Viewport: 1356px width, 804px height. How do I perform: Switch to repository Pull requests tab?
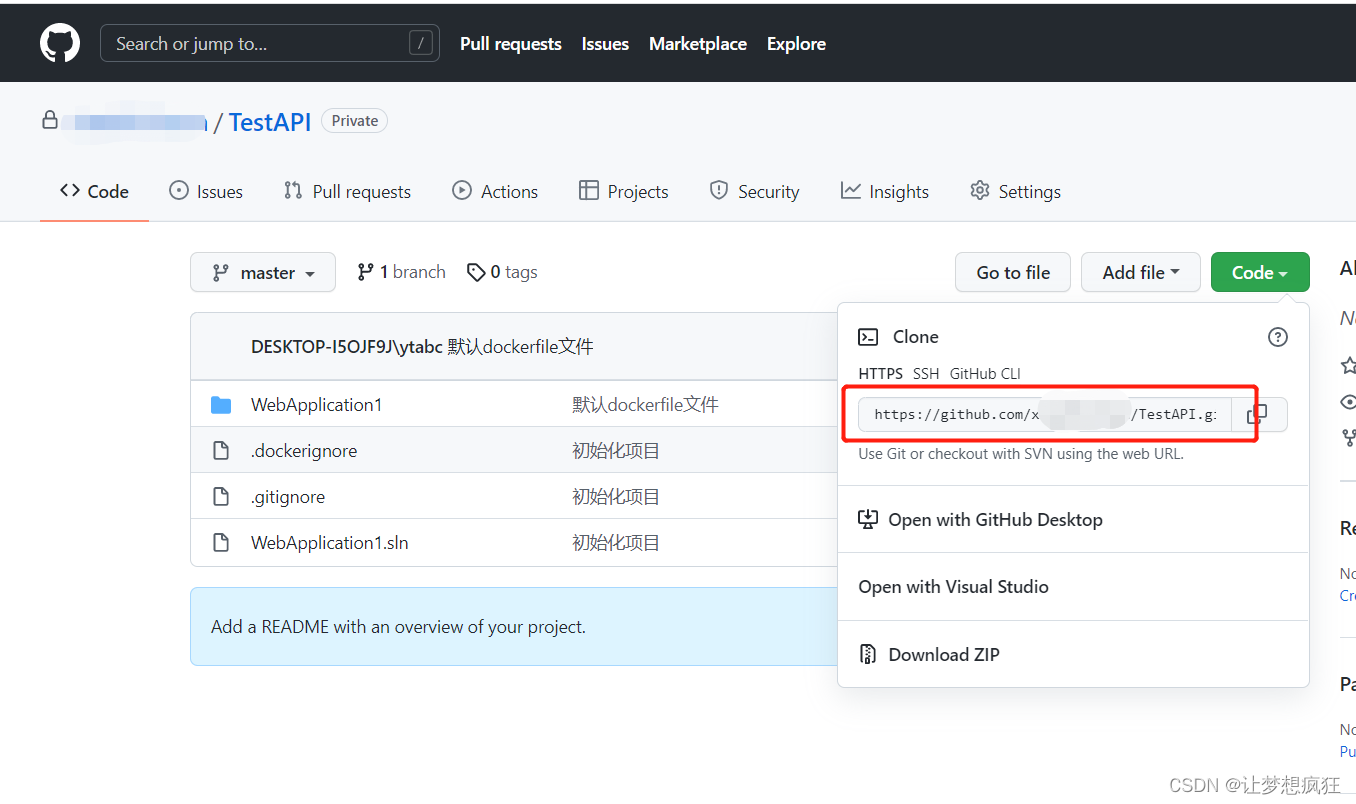(347, 191)
